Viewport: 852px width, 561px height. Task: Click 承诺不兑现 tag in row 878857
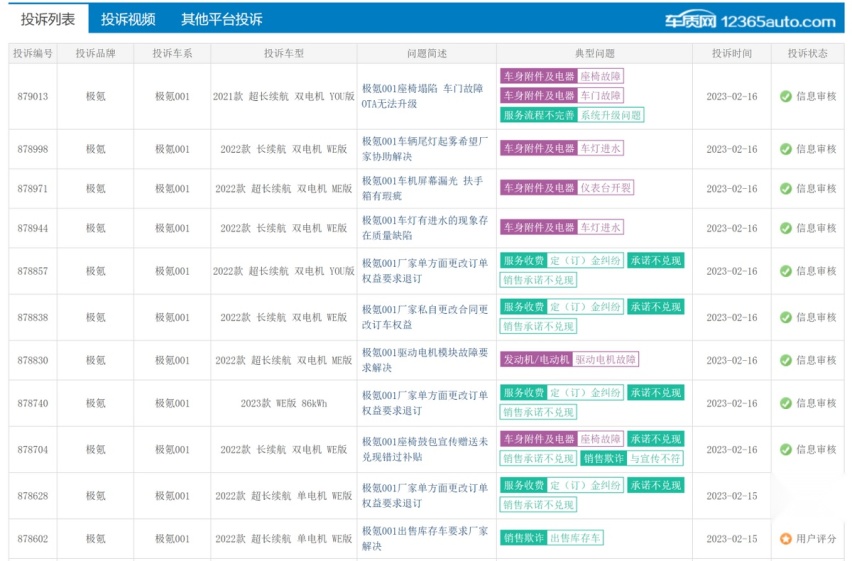pos(656,260)
